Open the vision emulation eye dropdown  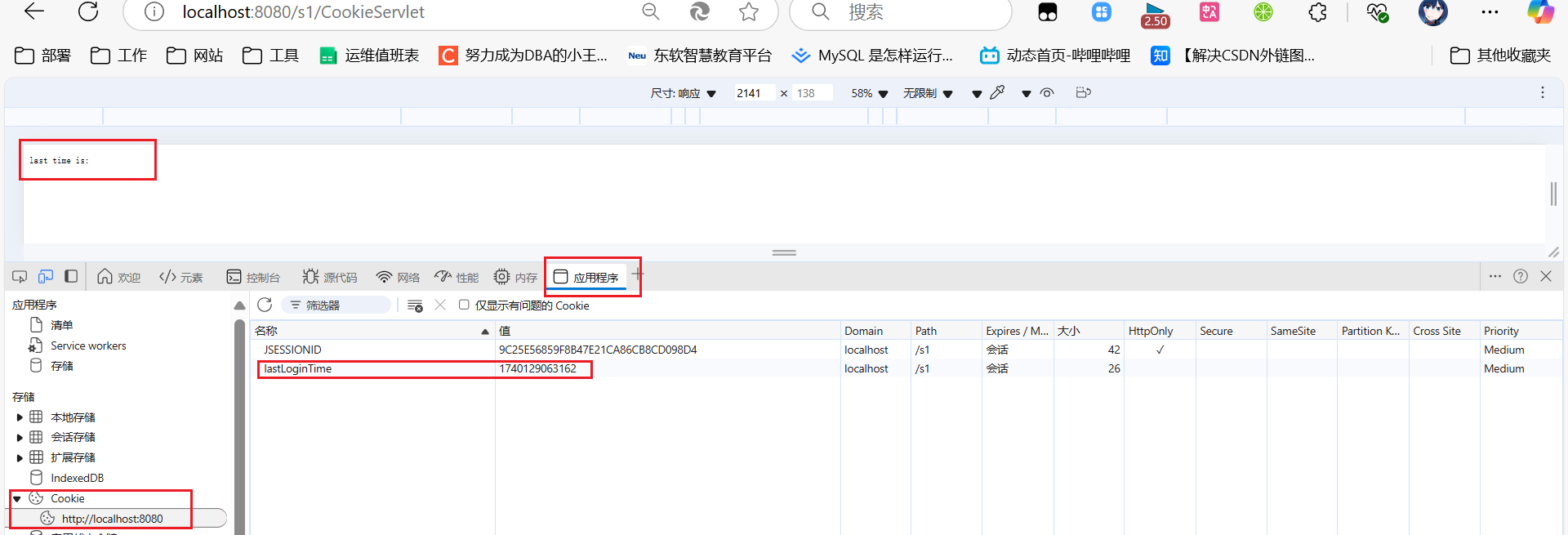(1040, 93)
